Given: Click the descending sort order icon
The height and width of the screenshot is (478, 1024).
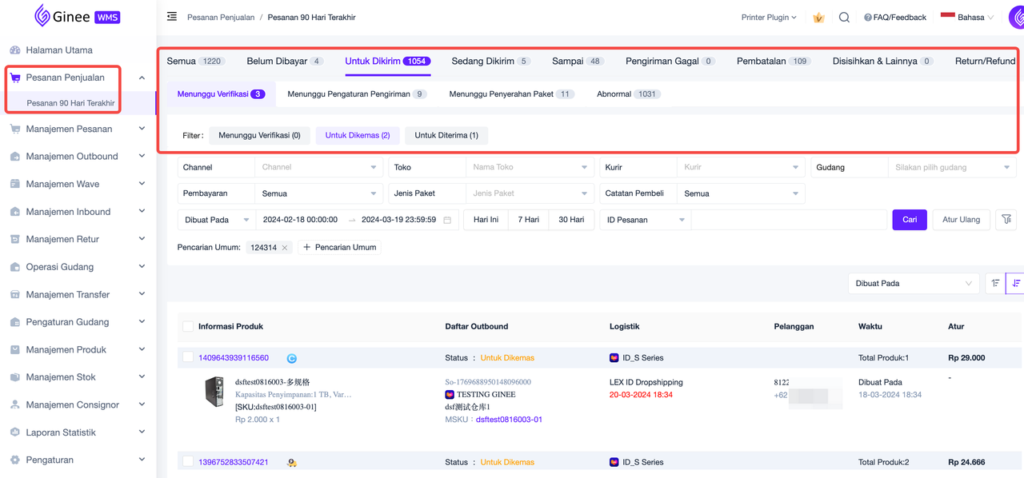Looking at the screenshot, I should coord(1016,283).
